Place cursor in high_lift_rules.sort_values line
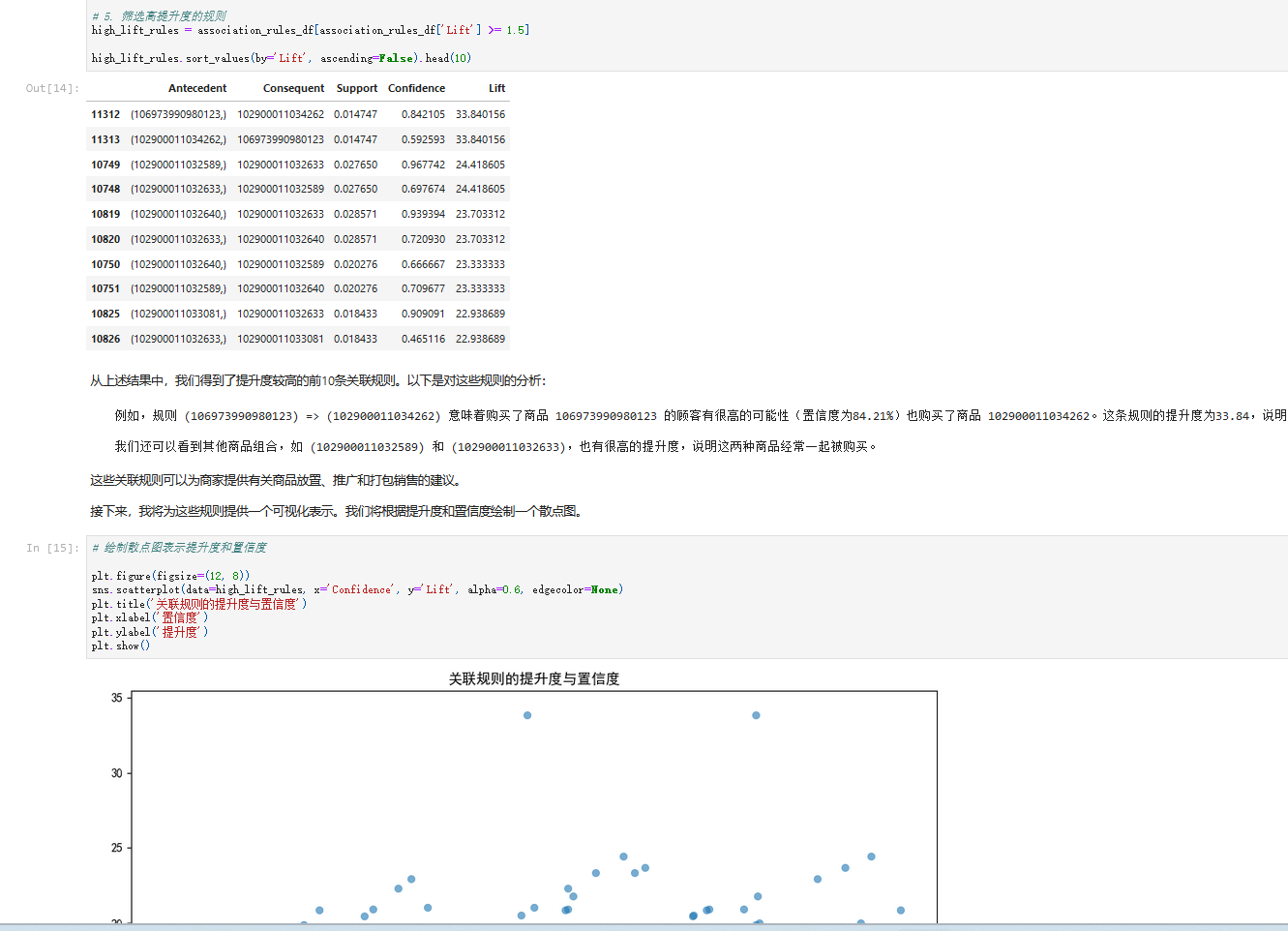1288x931 pixels. (x=282, y=58)
